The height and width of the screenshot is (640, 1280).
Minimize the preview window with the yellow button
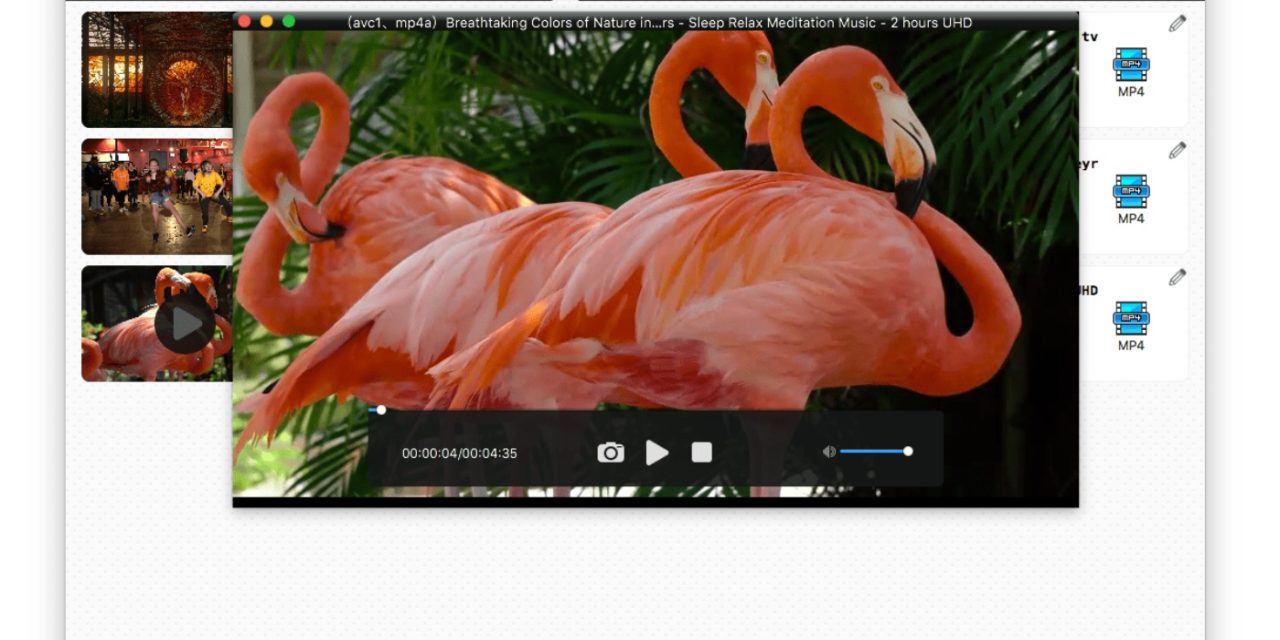tap(266, 21)
